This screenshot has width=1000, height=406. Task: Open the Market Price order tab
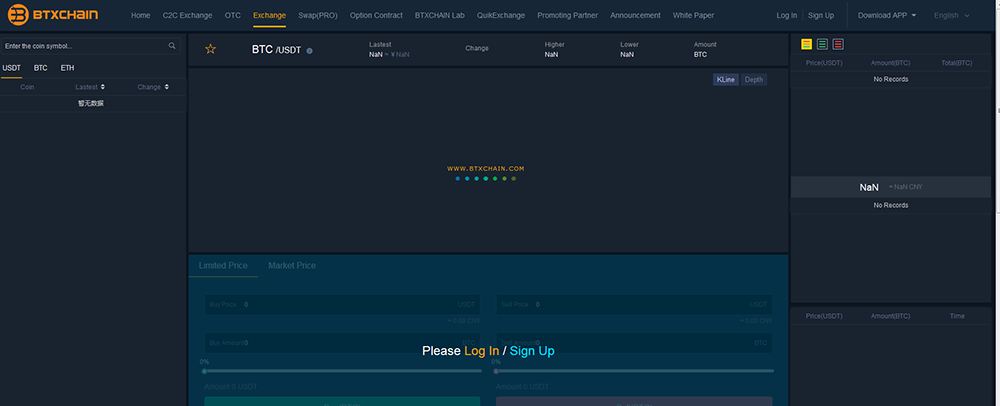pyautogui.click(x=292, y=265)
